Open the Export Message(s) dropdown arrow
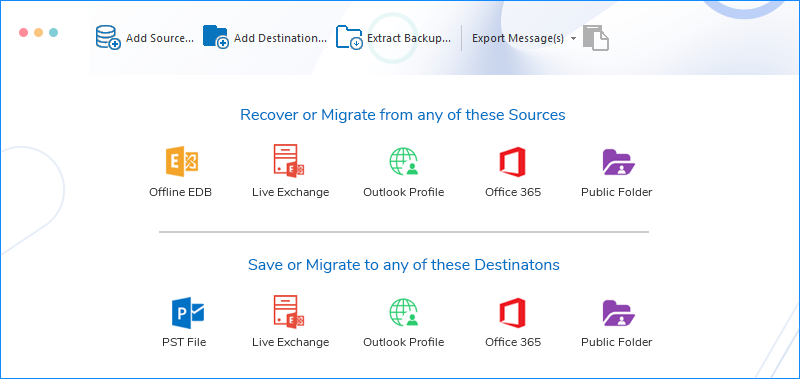 point(573,39)
